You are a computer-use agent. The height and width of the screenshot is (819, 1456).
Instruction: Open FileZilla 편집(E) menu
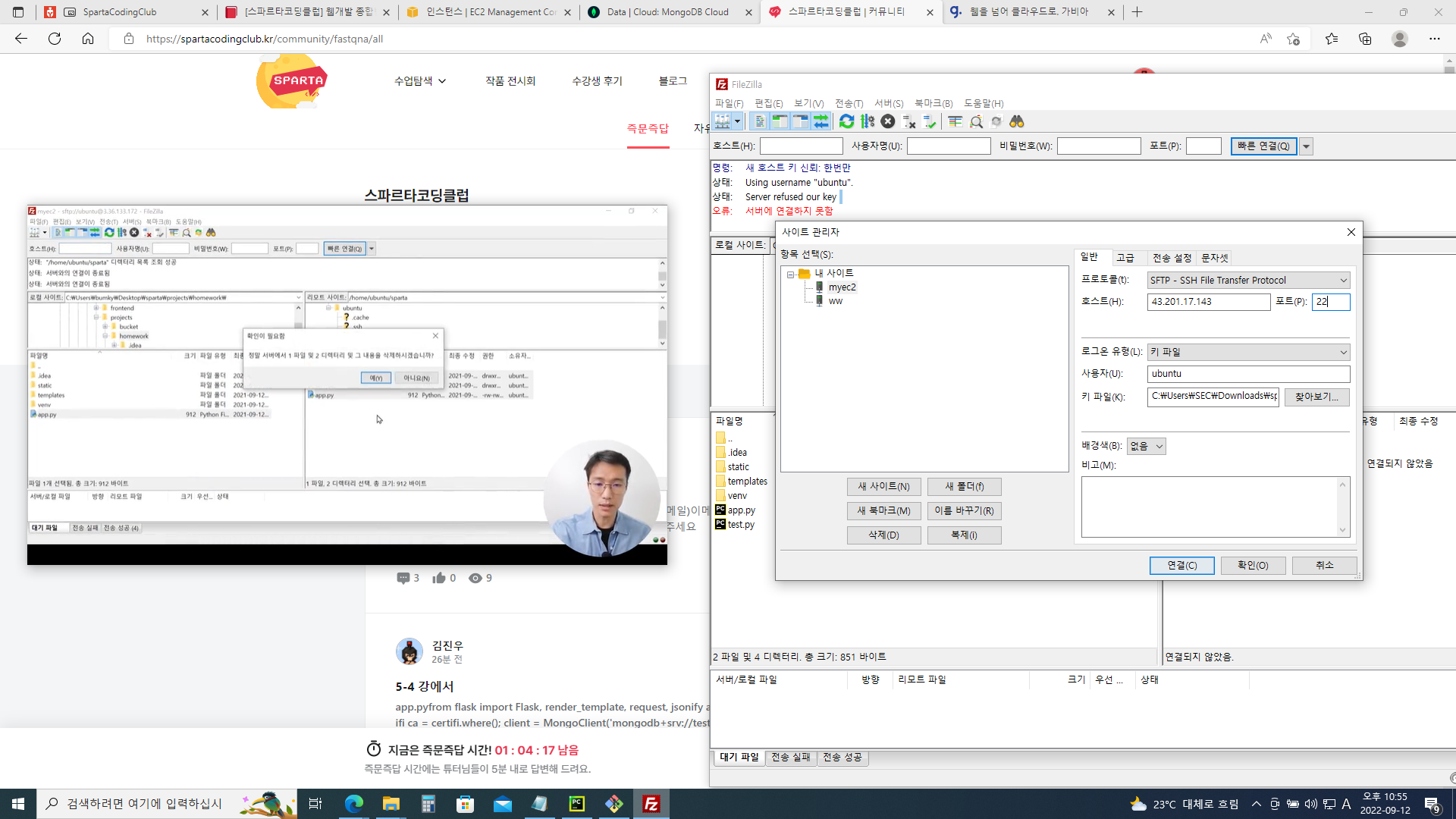point(768,103)
